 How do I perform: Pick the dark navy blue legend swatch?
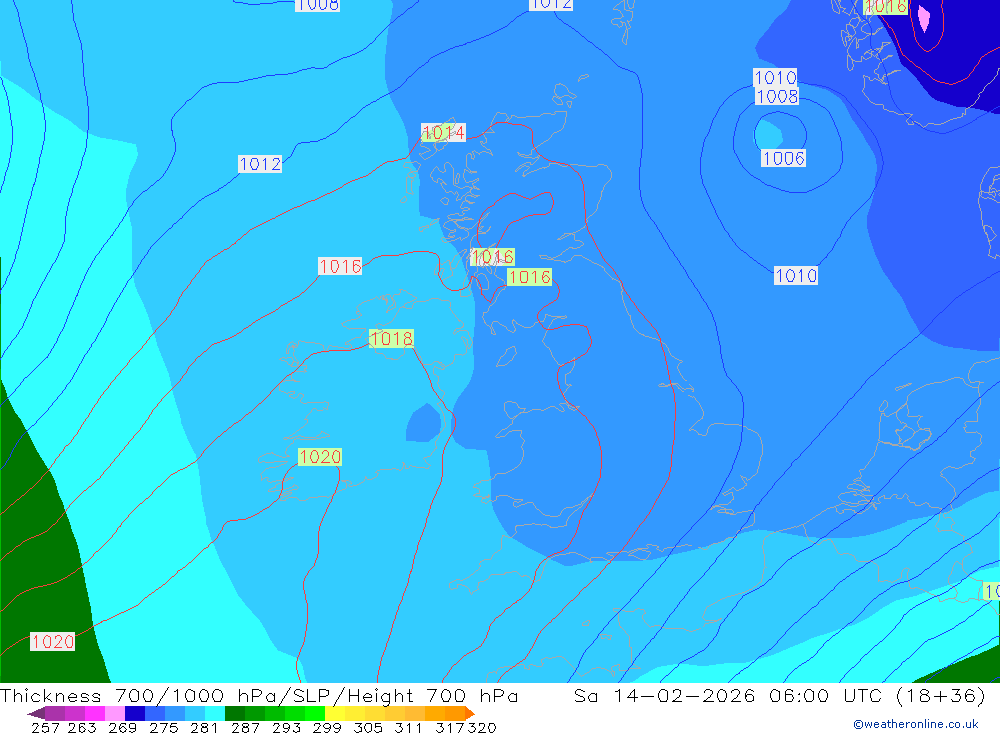[x=135, y=713]
